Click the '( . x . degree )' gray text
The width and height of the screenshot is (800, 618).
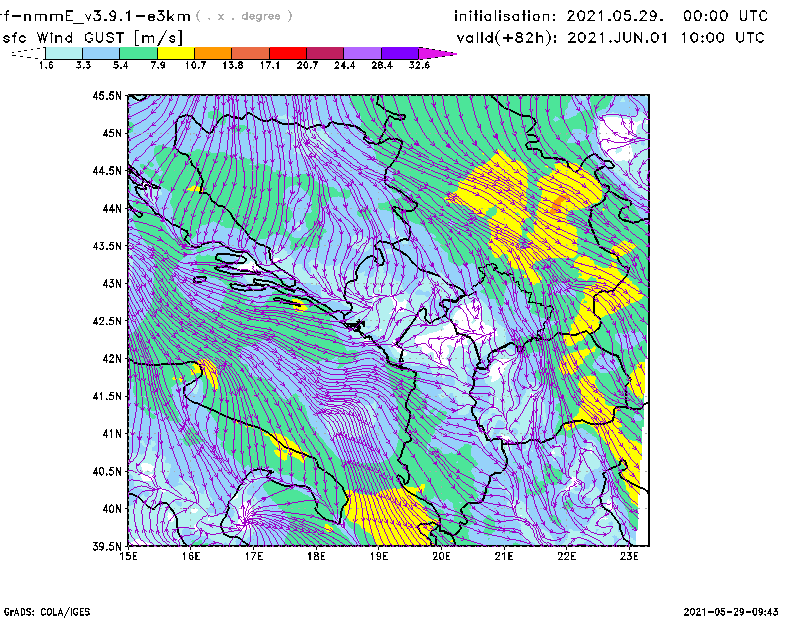244,16
